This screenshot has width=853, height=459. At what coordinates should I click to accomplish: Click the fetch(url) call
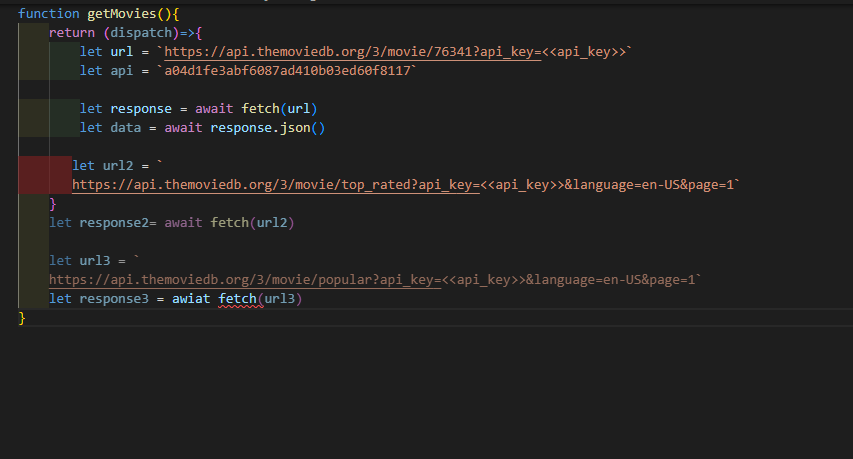pos(279,109)
